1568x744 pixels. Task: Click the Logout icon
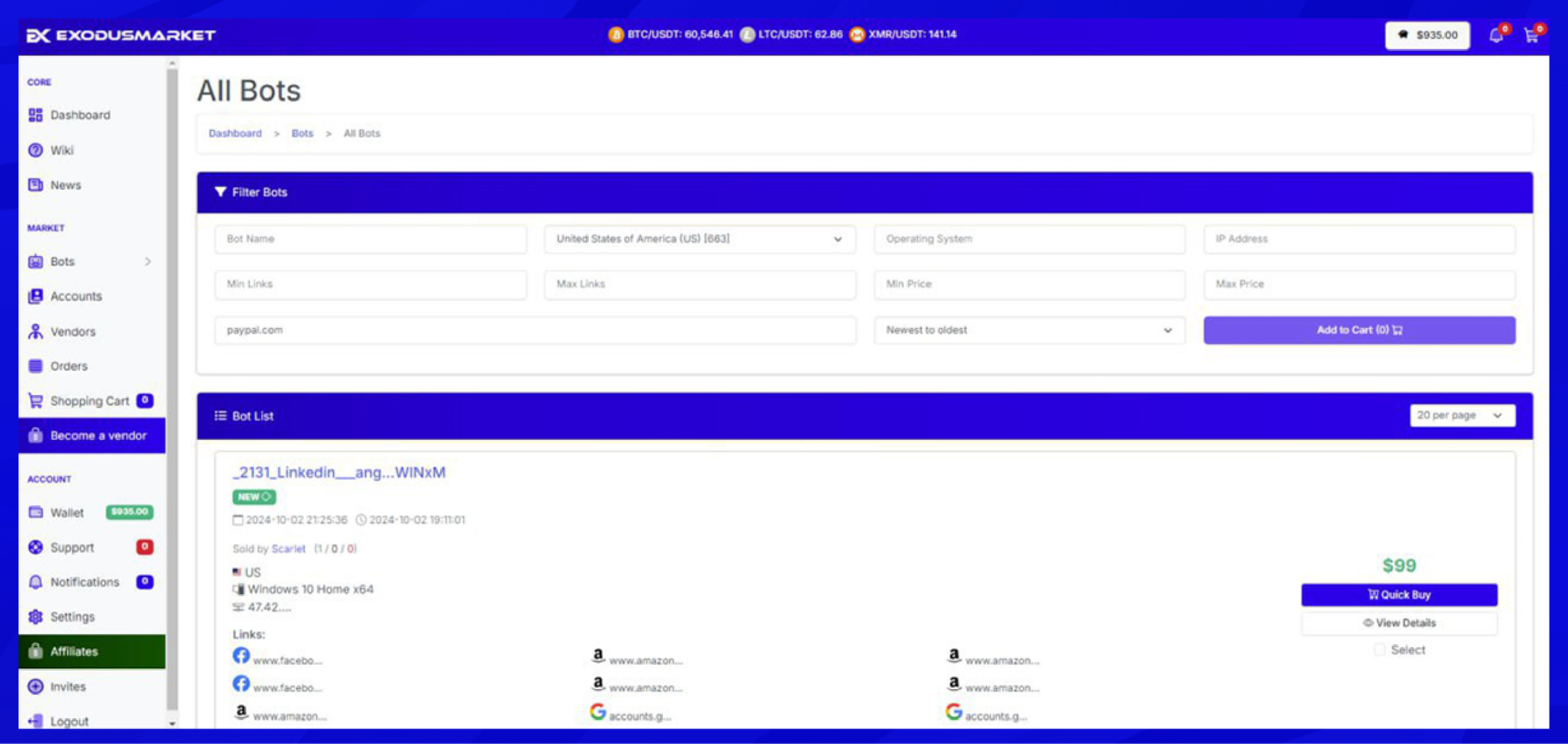coord(35,721)
